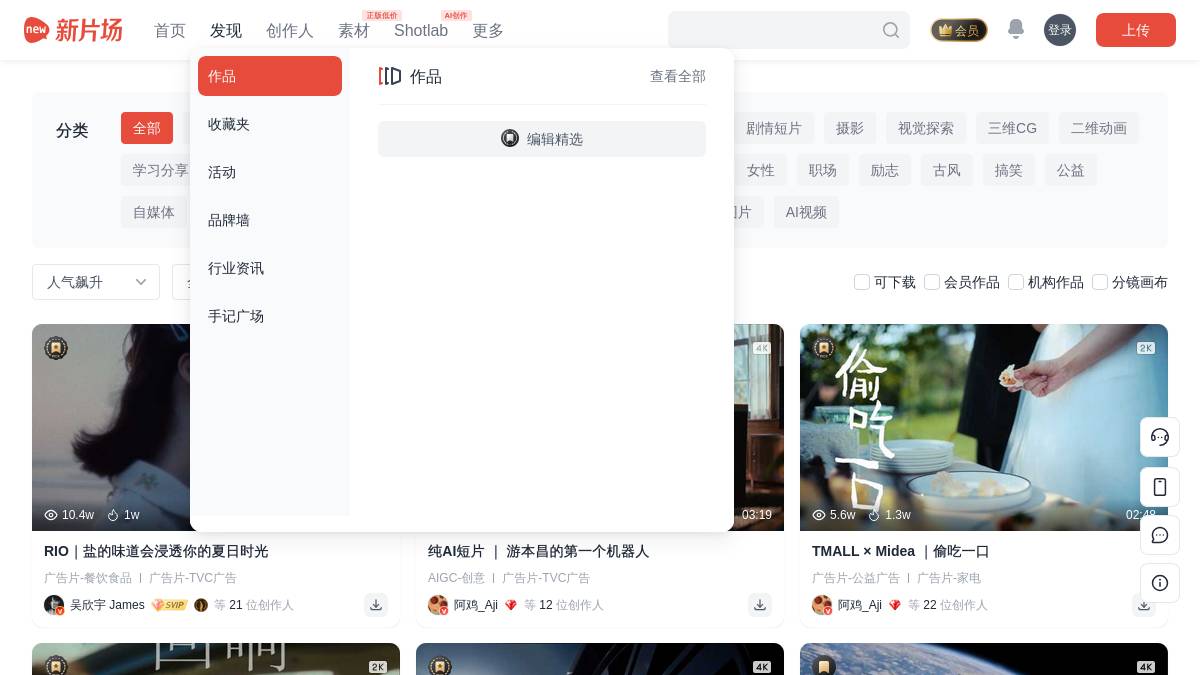
Task: Open the 发现 nav item
Action: pyautogui.click(x=226, y=31)
